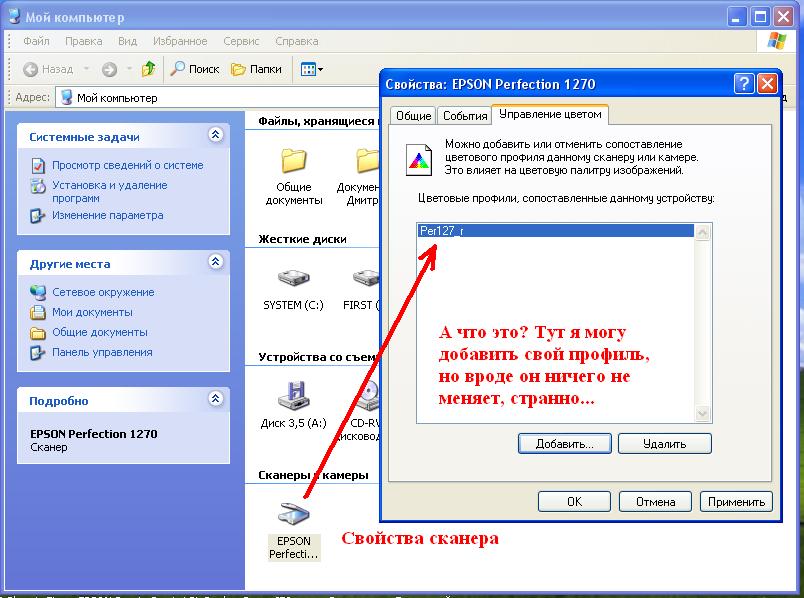Open the Панель управления link

coord(102,352)
